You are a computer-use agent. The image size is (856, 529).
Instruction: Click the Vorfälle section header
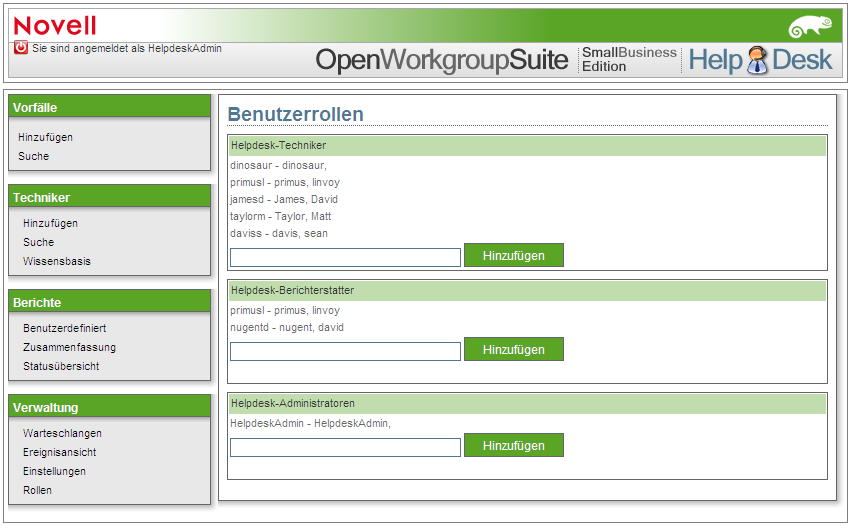click(x=109, y=106)
